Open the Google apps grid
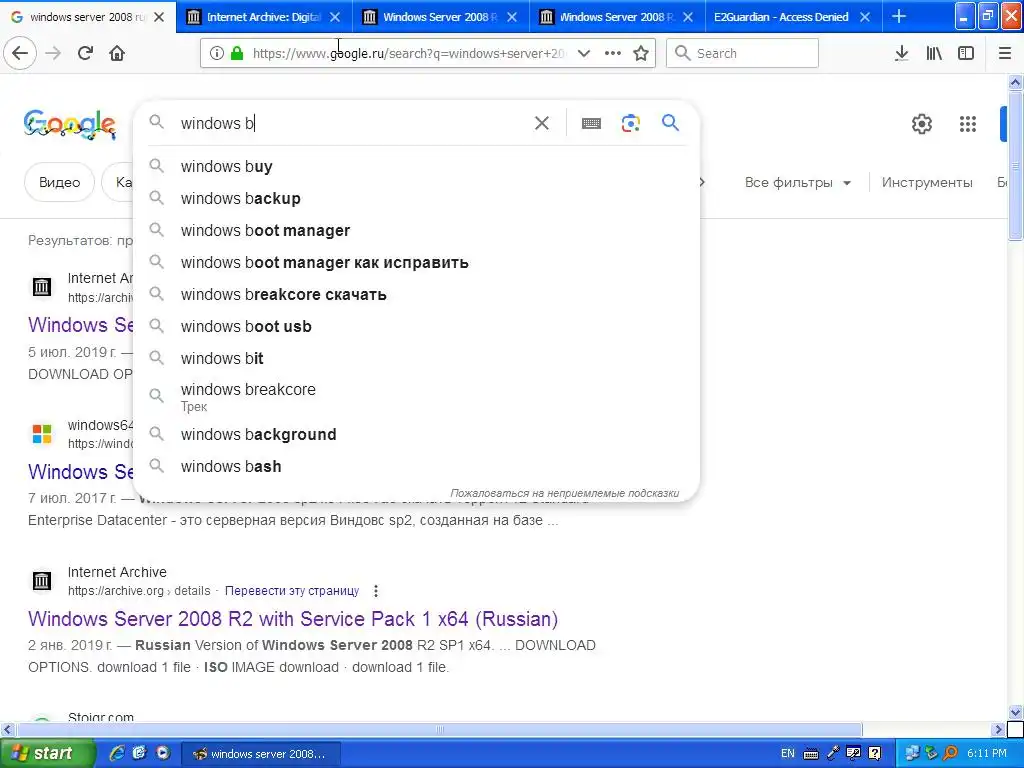 [967, 123]
